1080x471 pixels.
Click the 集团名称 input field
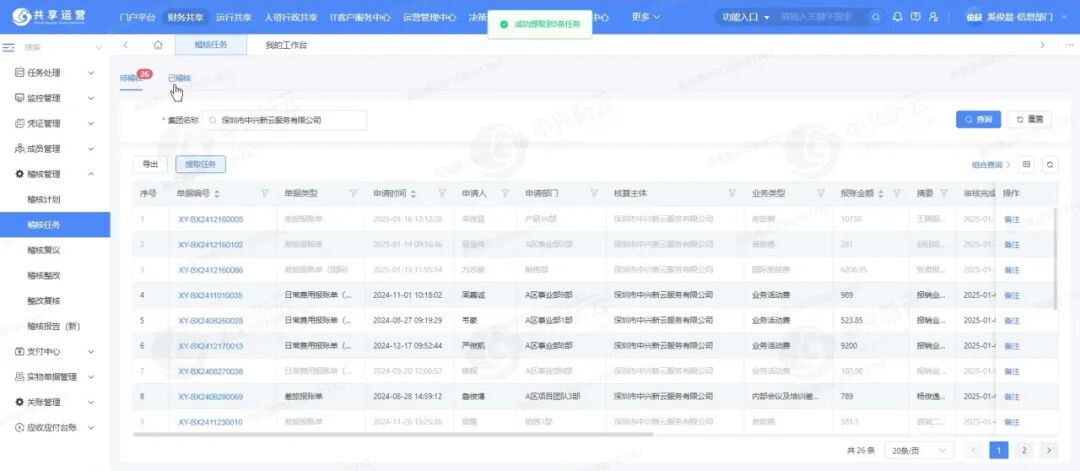pyautogui.click(x=285, y=120)
